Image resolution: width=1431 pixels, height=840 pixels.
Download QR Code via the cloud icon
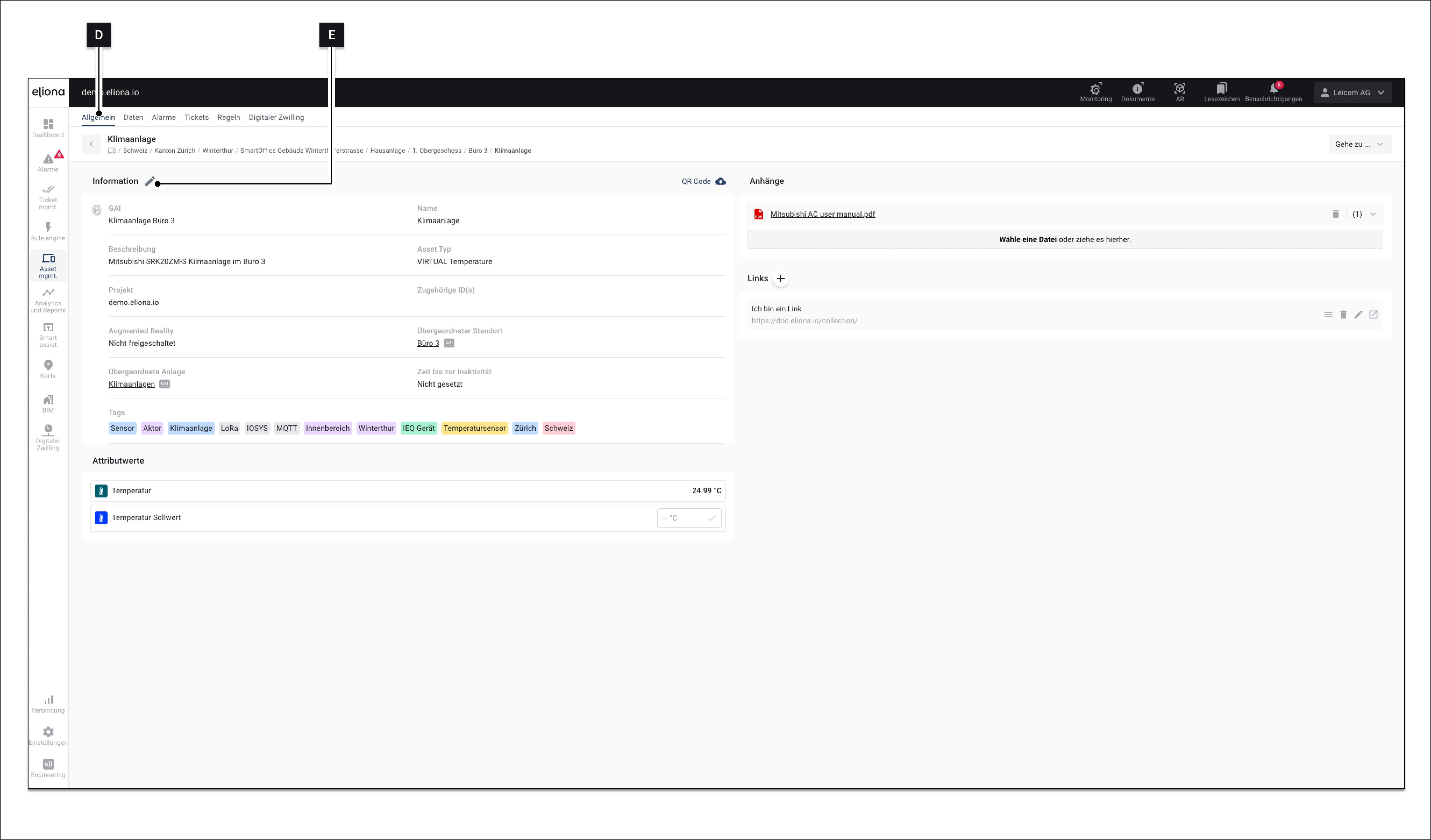coord(720,182)
